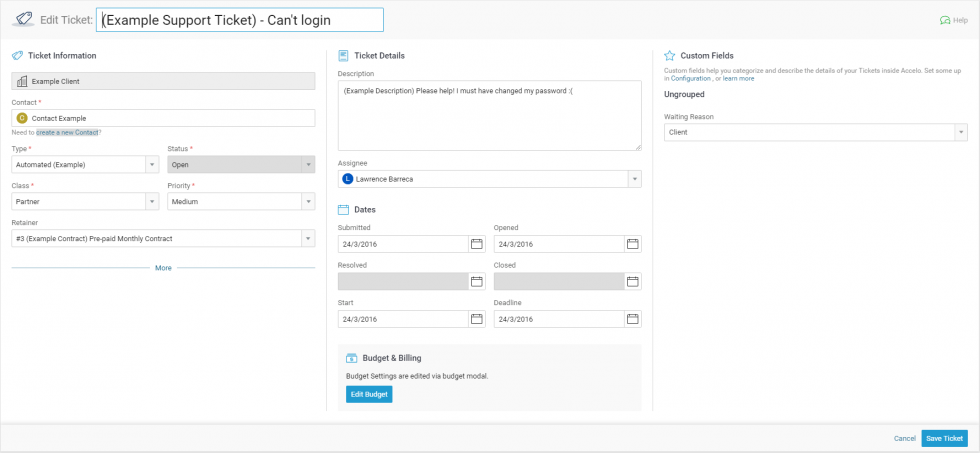Click the Contact Example avatar icon

click(x=22, y=118)
